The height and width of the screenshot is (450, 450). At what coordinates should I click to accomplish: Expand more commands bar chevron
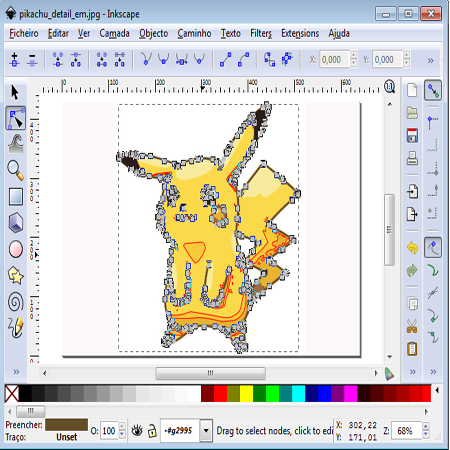tap(413, 371)
